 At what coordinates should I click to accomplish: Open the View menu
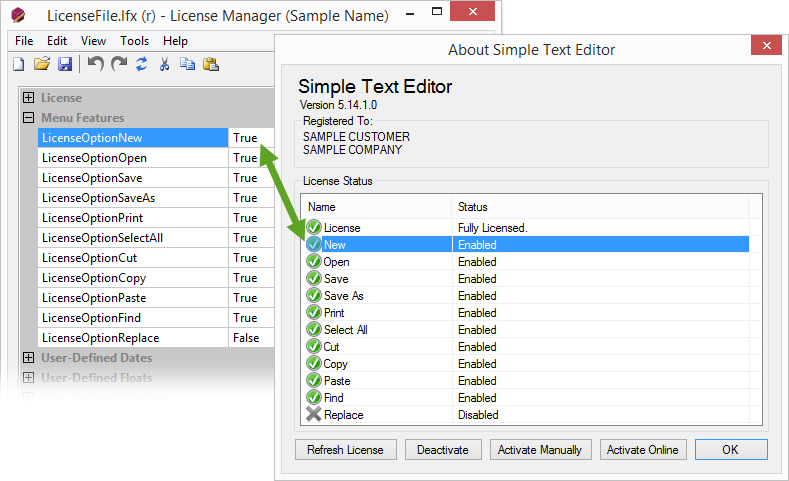(x=94, y=41)
